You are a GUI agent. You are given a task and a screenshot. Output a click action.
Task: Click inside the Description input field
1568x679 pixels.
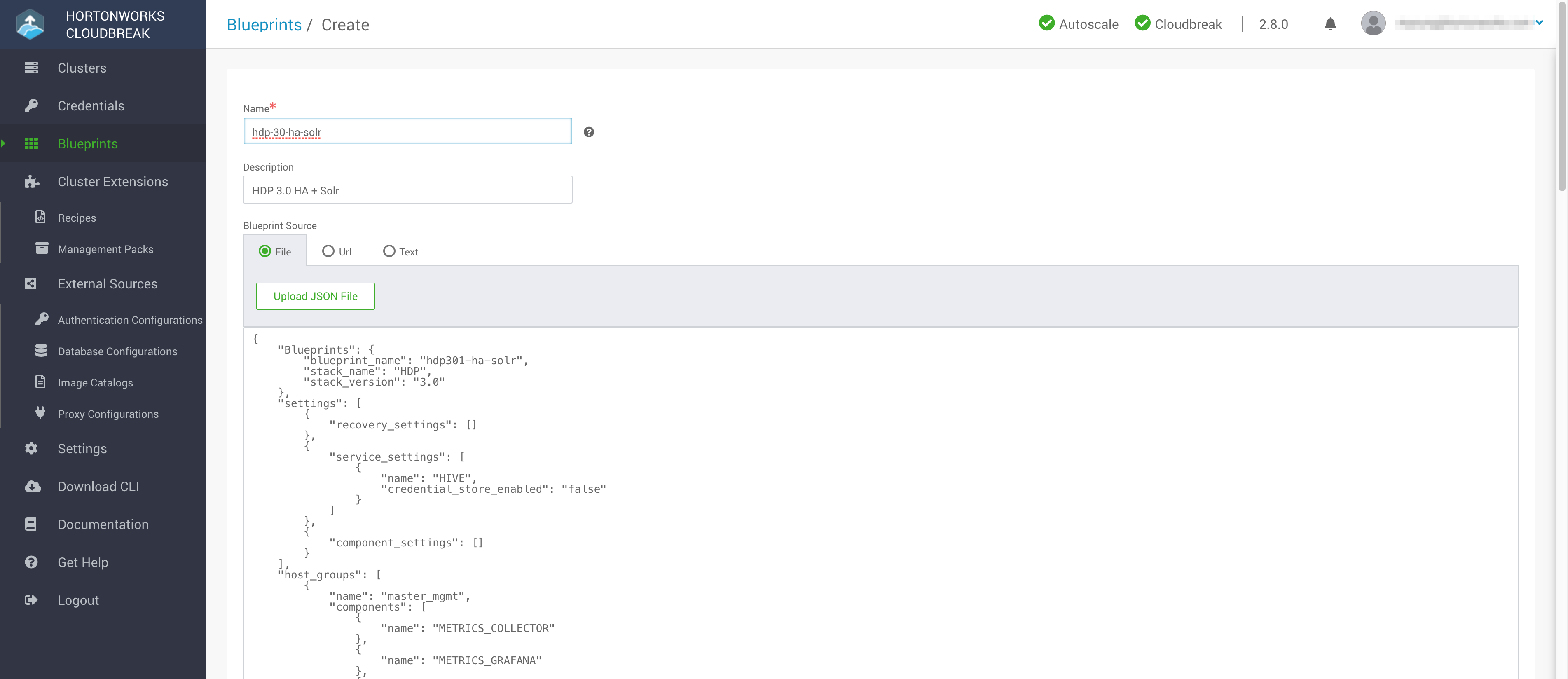point(407,190)
